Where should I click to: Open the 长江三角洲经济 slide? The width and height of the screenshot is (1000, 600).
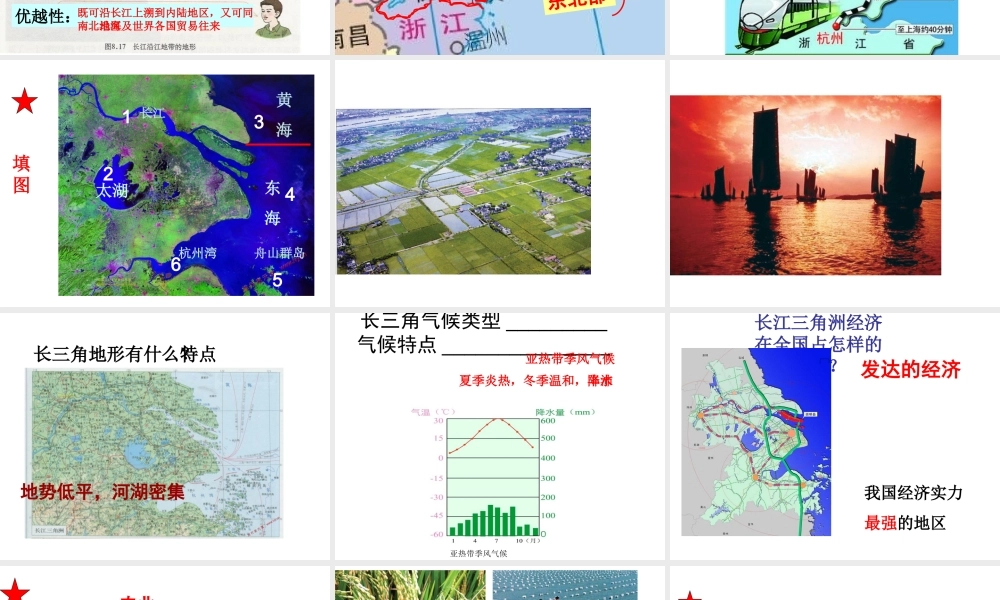[835, 436]
